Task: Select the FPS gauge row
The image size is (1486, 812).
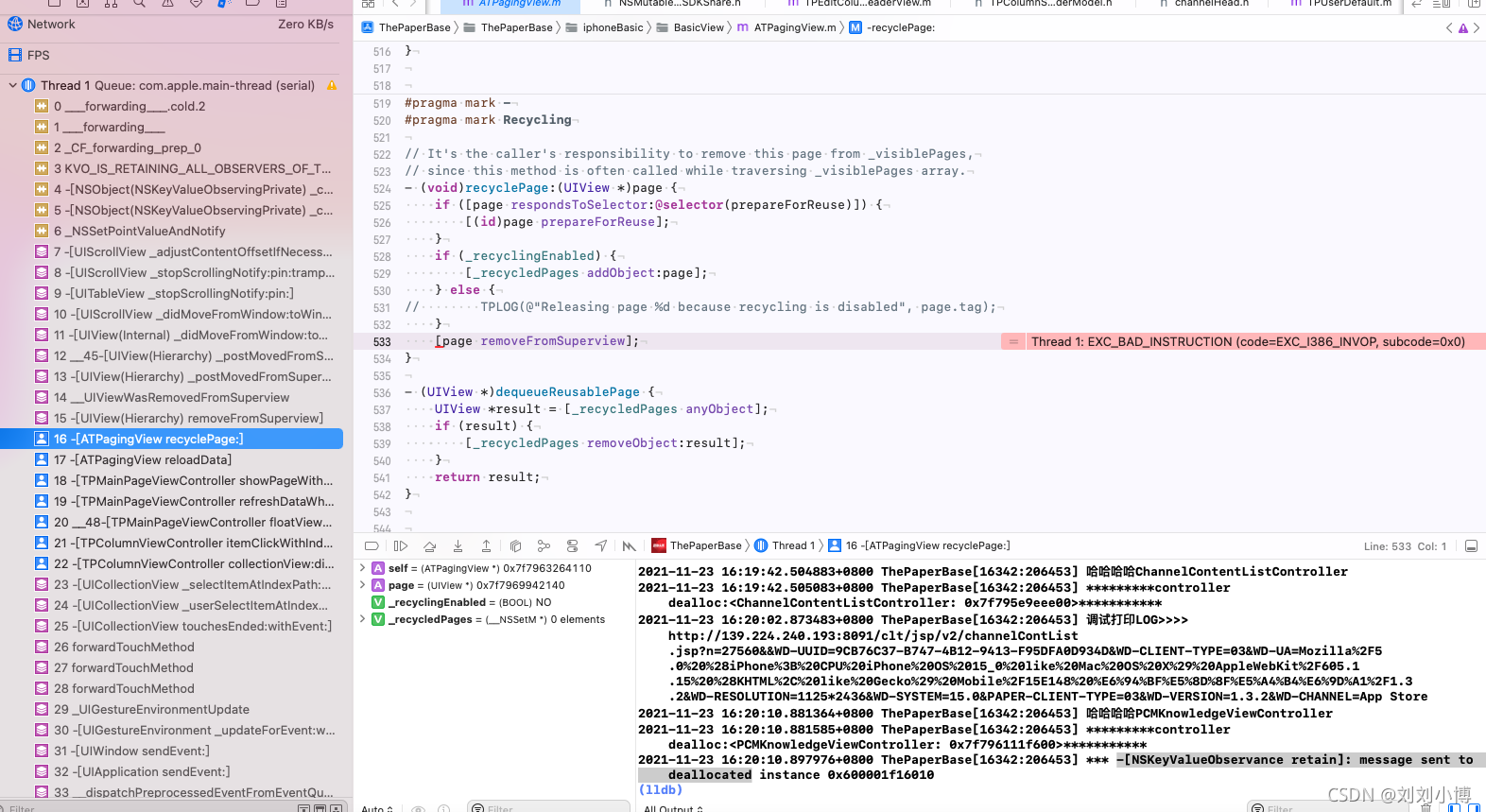Action: (x=171, y=55)
